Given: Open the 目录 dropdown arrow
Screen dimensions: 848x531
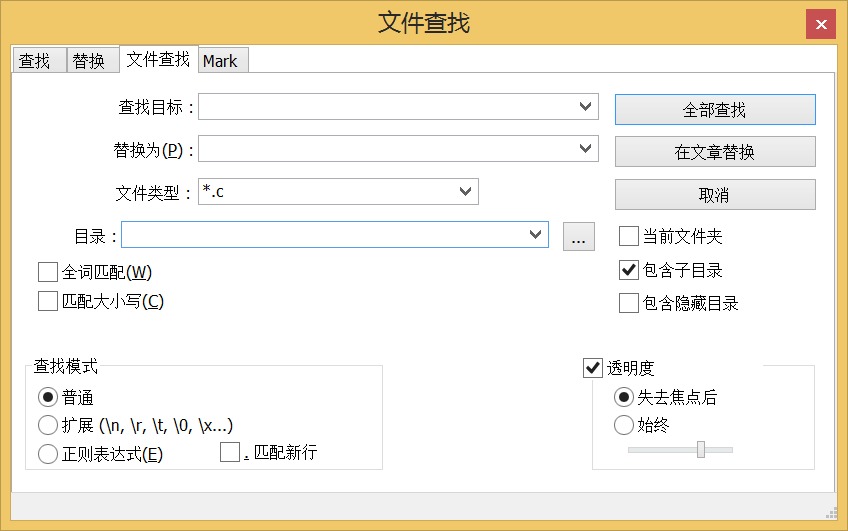Looking at the screenshot, I should (x=535, y=235).
